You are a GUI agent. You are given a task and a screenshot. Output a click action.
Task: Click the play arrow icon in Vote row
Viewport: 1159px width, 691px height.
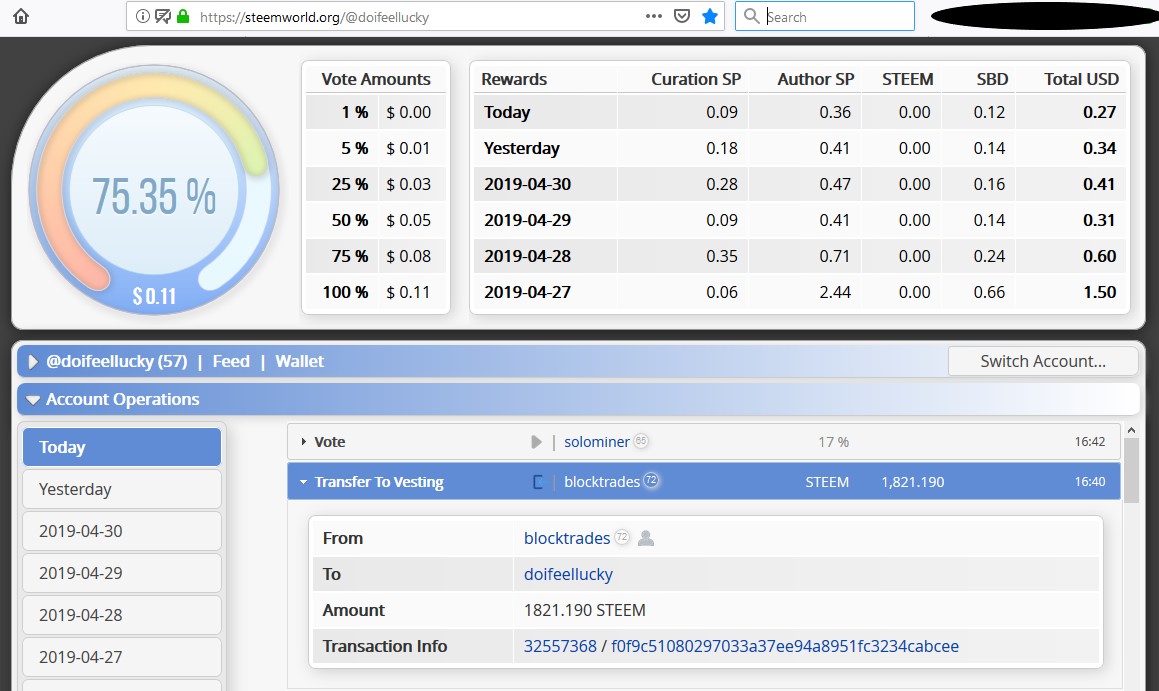(536, 442)
